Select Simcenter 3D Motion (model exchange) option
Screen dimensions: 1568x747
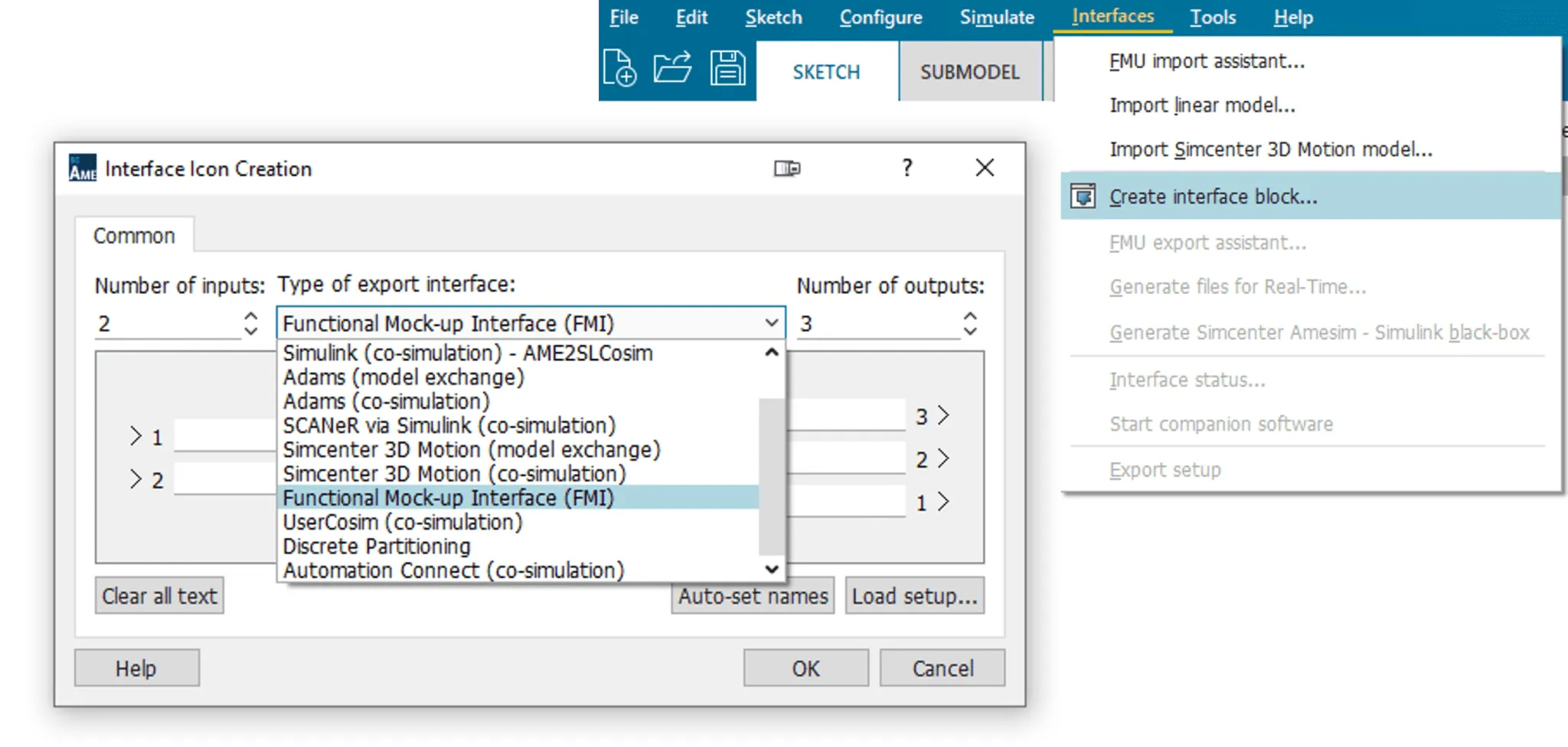(518, 450)
